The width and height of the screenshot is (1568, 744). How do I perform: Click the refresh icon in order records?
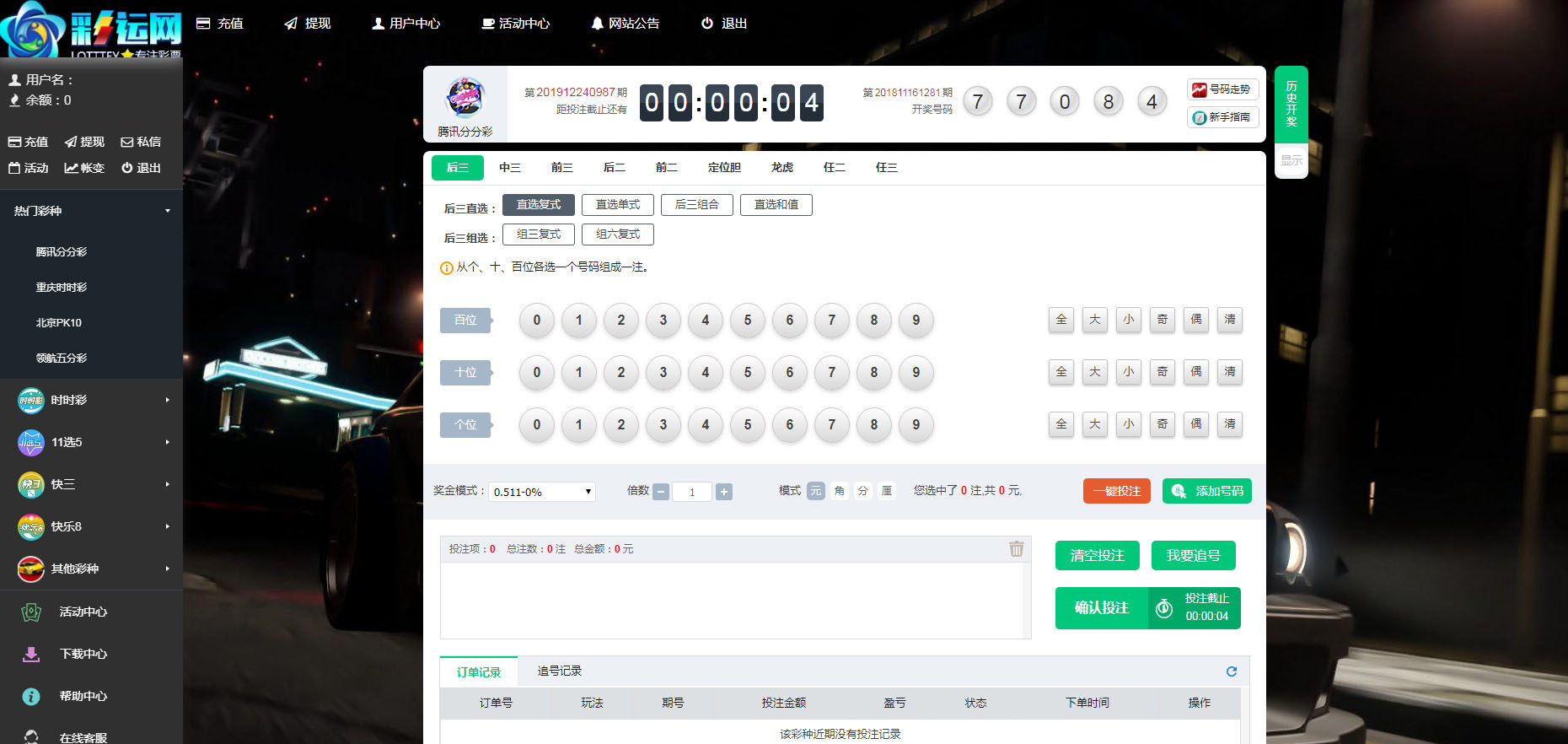(1231, 671)
